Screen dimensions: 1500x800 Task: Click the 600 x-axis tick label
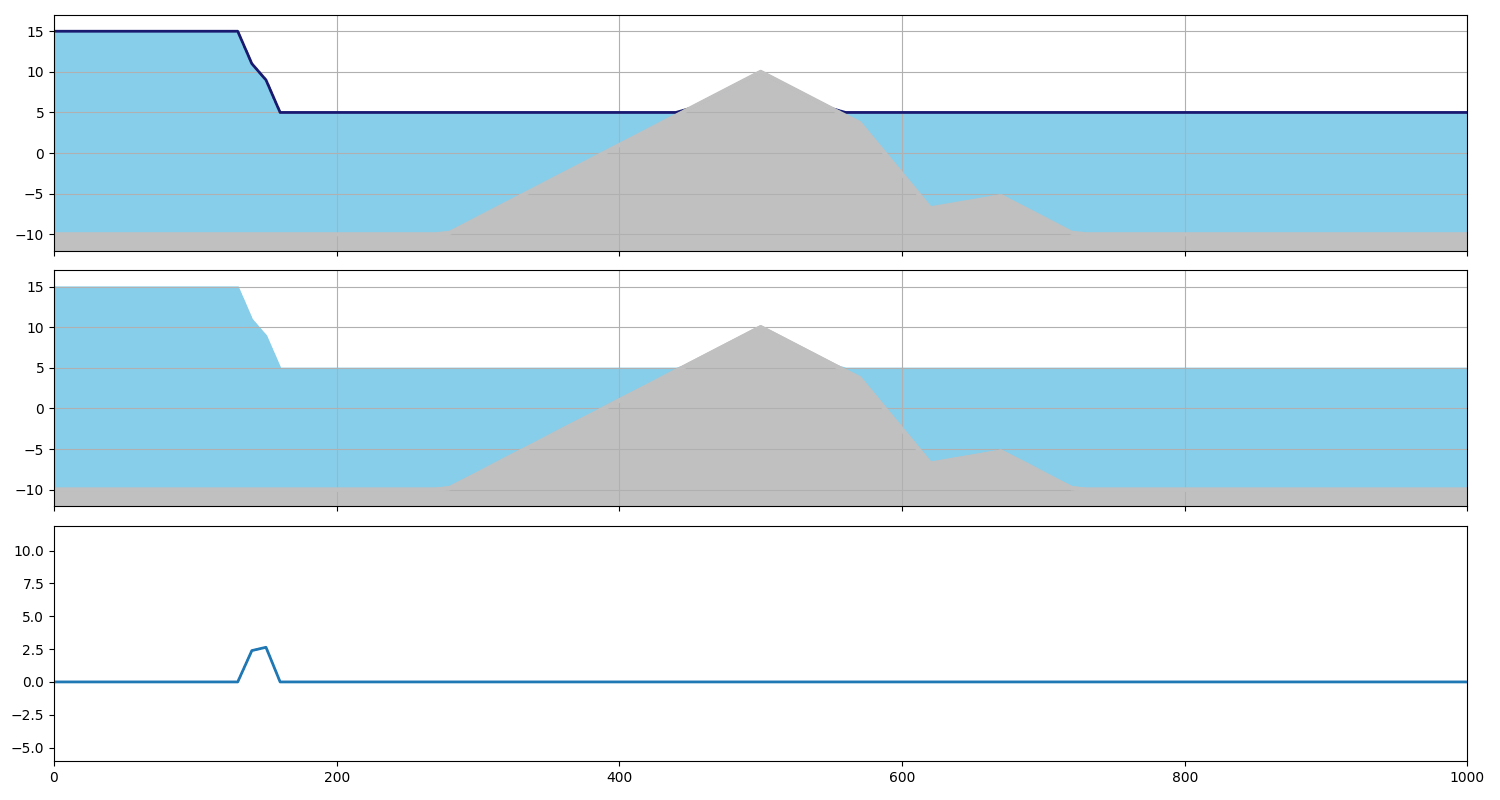903,775
